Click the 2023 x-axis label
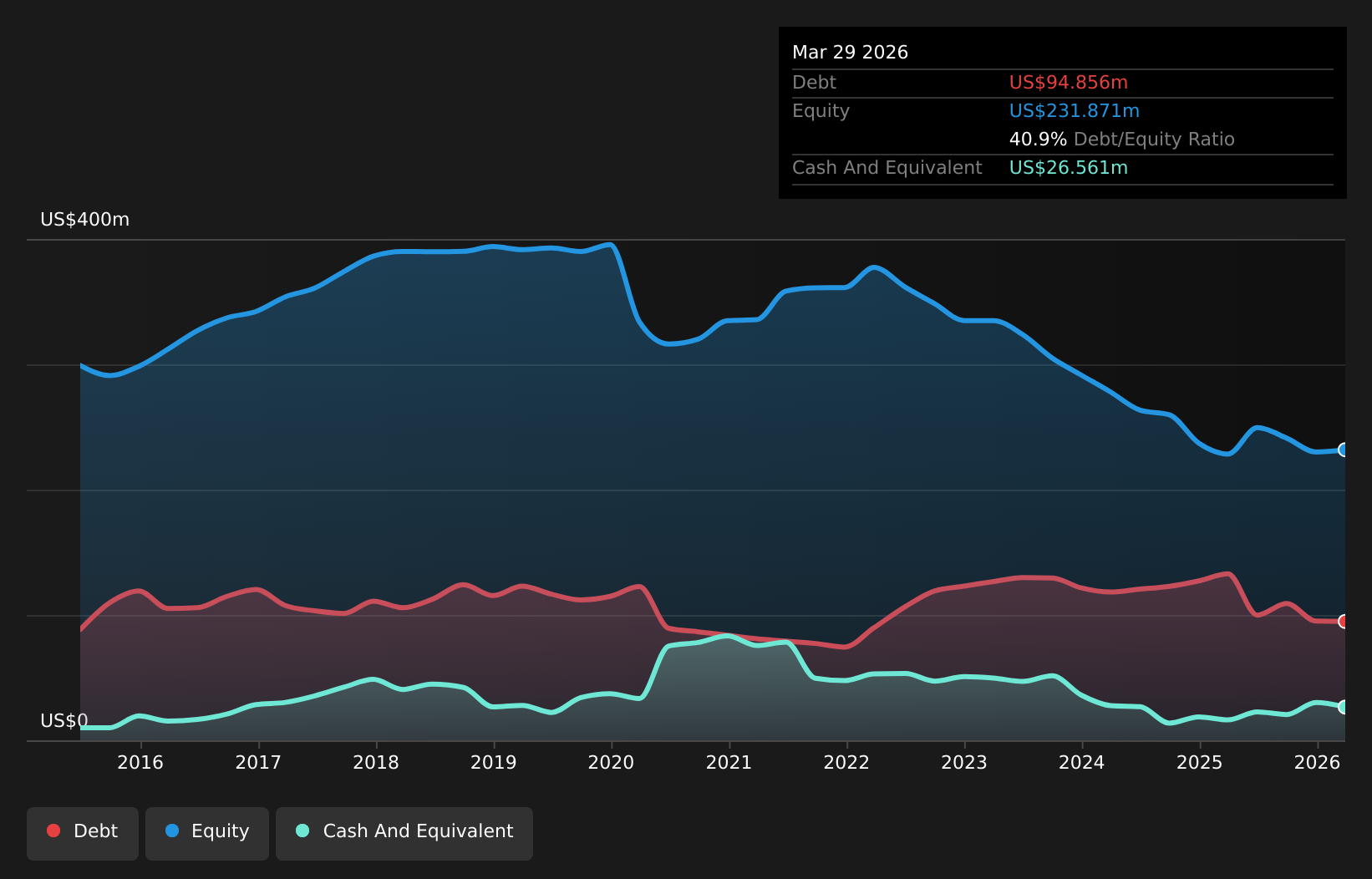This screenshot has height=879, width=1372. 964,762
